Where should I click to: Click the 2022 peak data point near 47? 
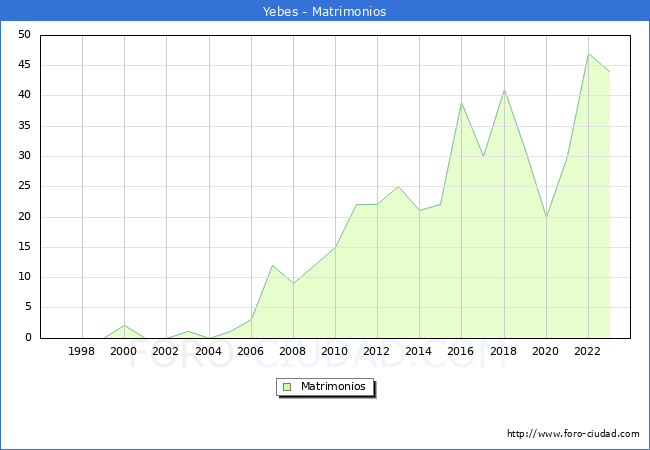(x=588, y=54)
